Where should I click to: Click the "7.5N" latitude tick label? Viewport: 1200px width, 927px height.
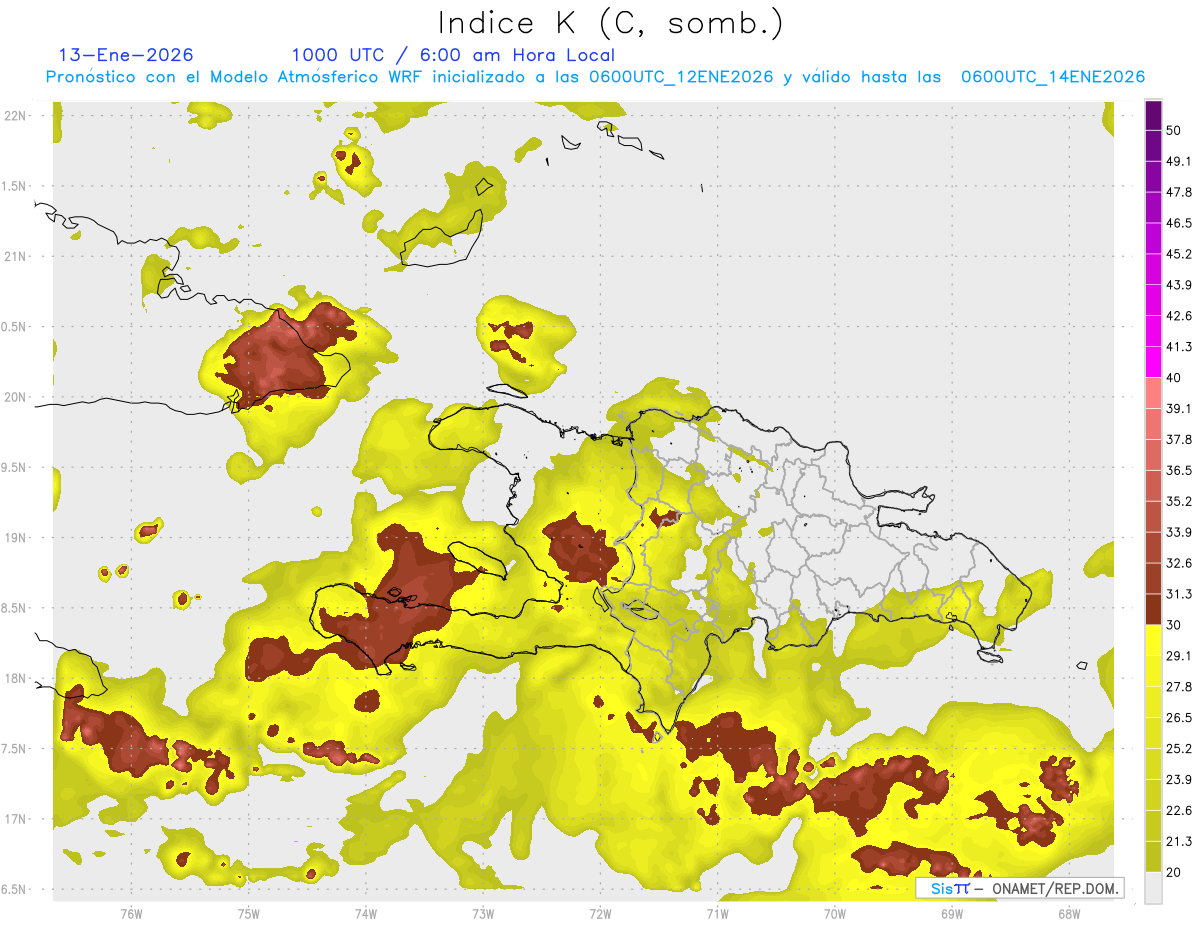pos(15,750)
